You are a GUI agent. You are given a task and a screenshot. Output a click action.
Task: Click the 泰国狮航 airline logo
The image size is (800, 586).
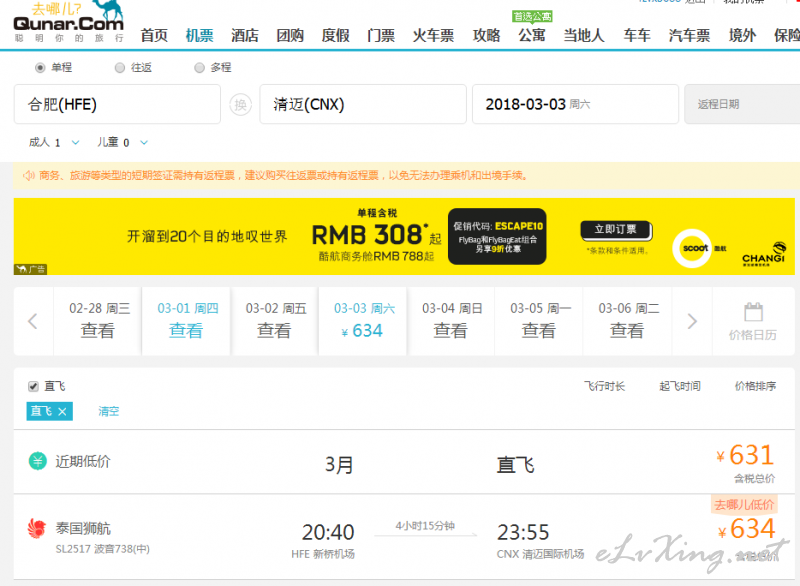tap(37, 529)
